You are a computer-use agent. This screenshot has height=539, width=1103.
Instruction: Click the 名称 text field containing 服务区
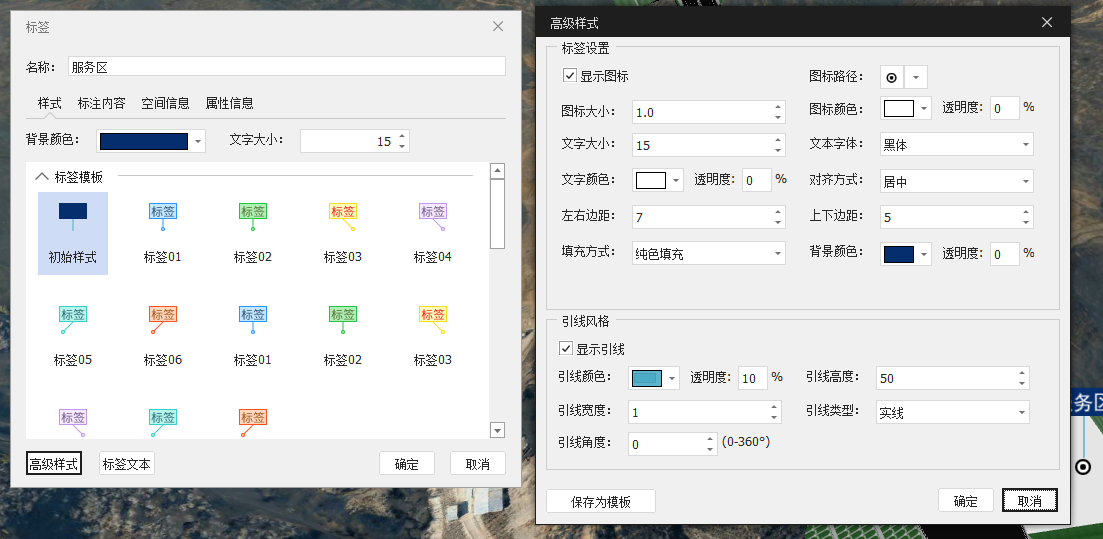coord(286,67)
